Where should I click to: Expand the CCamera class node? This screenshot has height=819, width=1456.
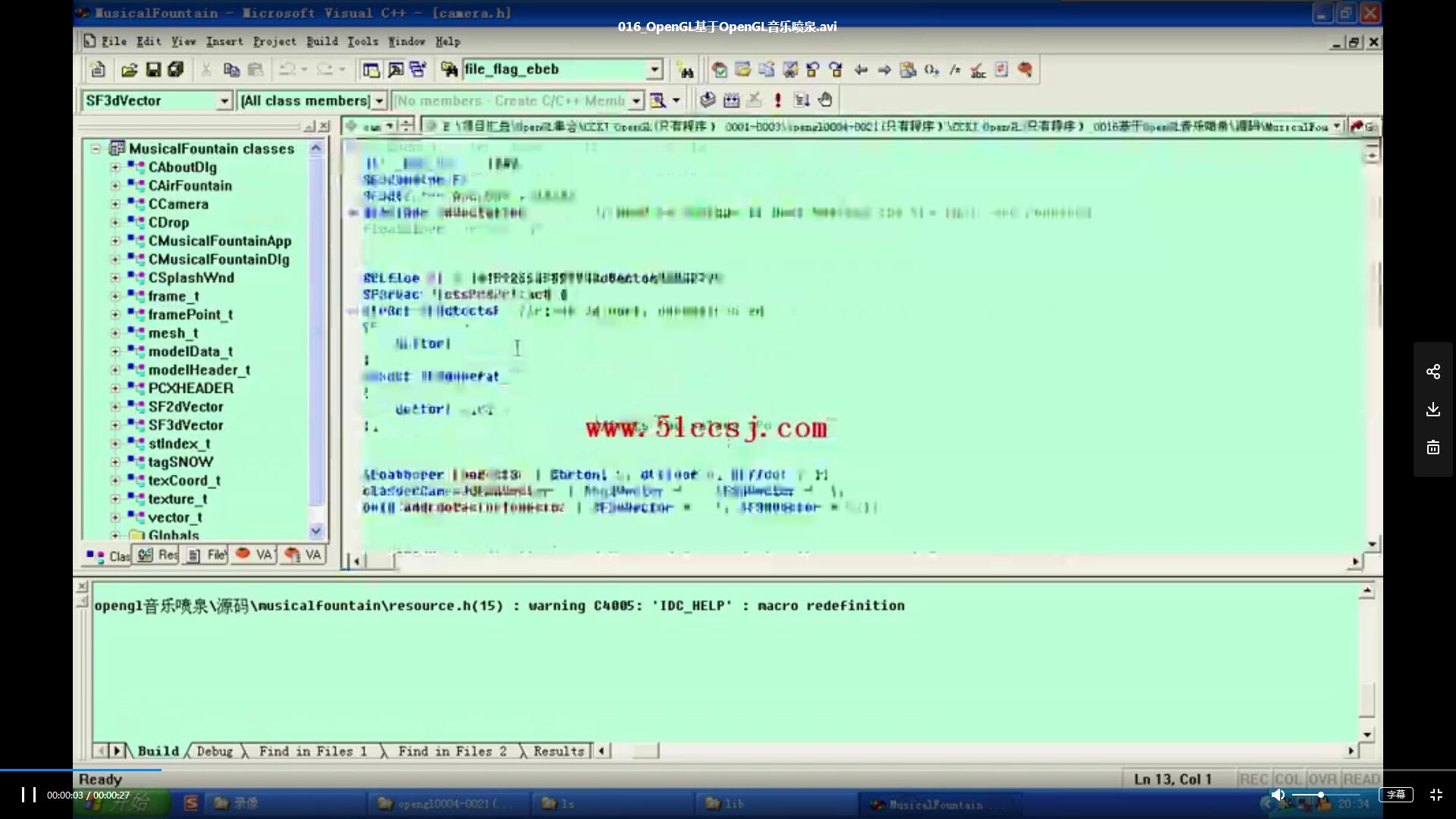[115, 204]
